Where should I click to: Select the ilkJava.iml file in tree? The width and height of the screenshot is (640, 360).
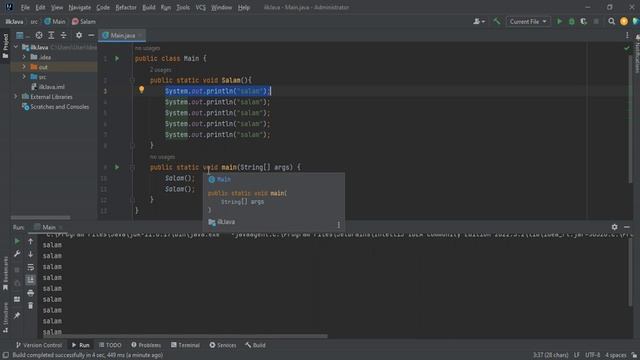pyautogui.click(x=48, y=87)
